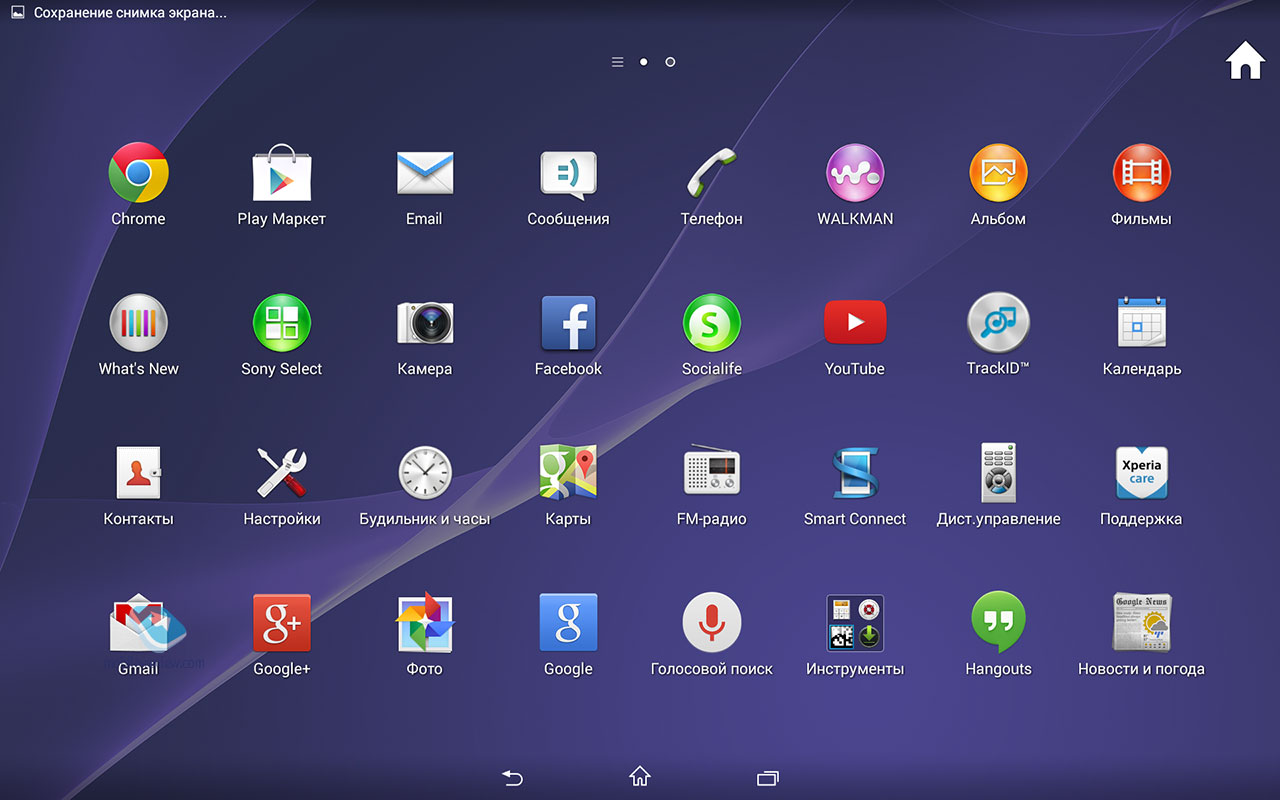Open the Камера app

point(425,323)
